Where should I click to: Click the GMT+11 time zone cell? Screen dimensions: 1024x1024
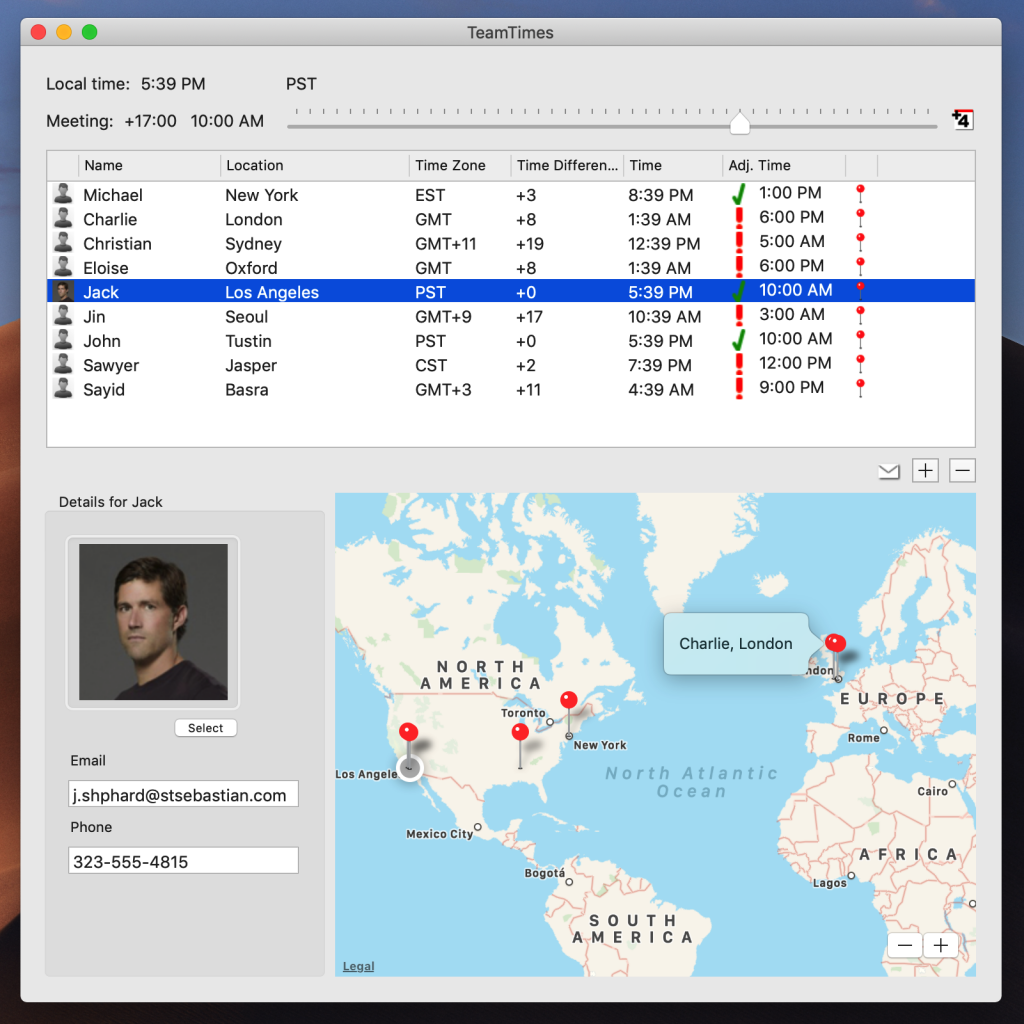click(x=446, y=244)
